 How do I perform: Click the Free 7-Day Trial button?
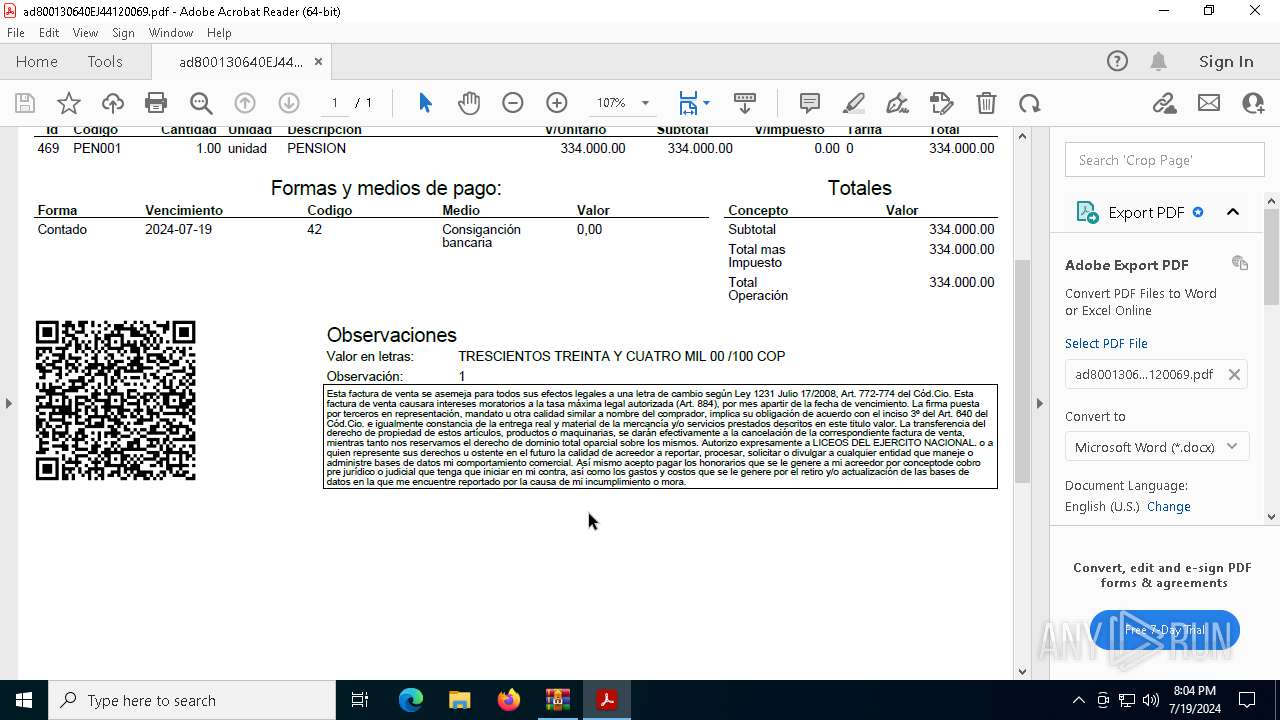click(1165, 630)
